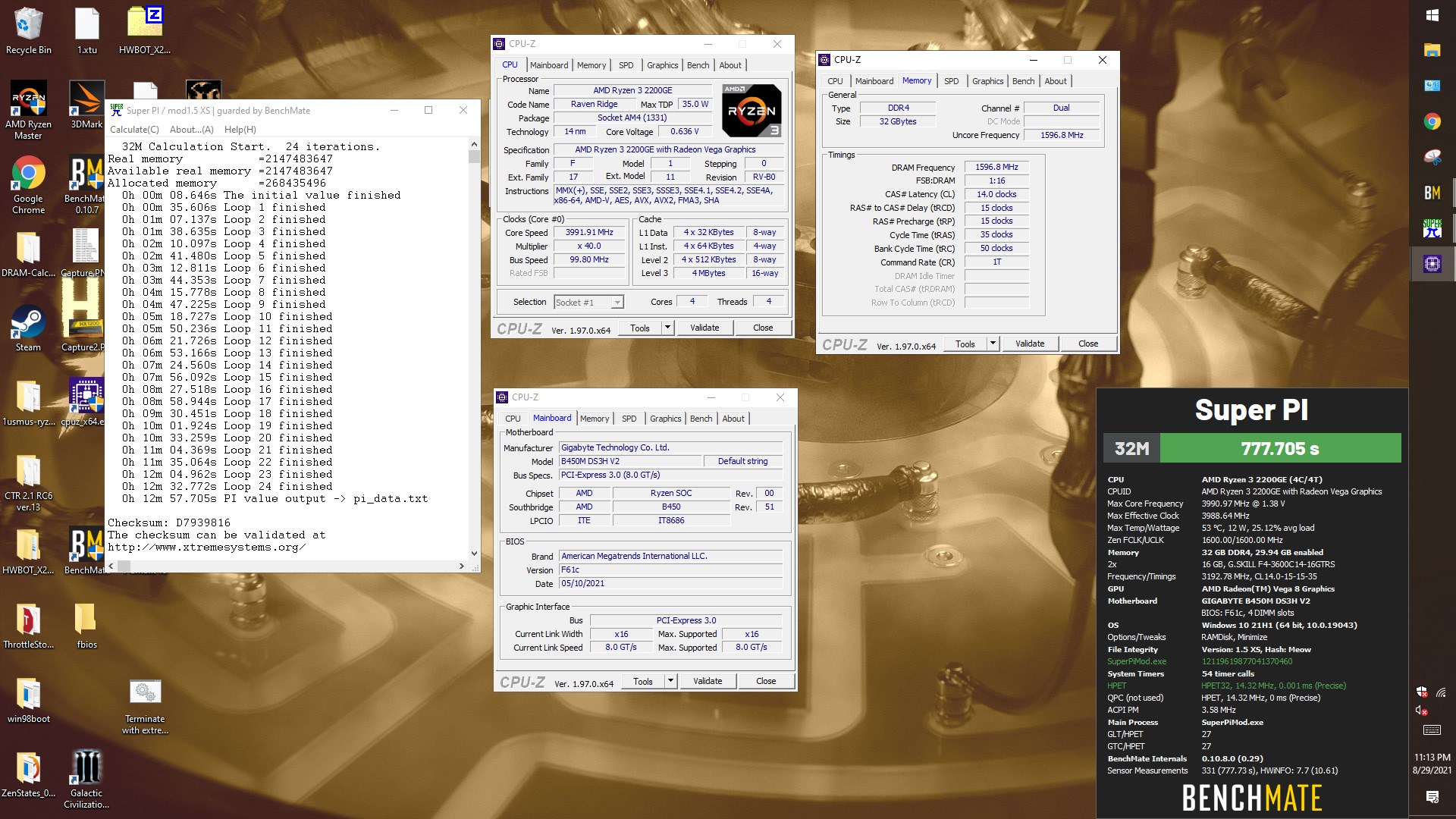The width and height of the screenshot is (1456, 819).
Task: Click Super PI vertical scrollbar down arrow
Action: click(474, 554)
